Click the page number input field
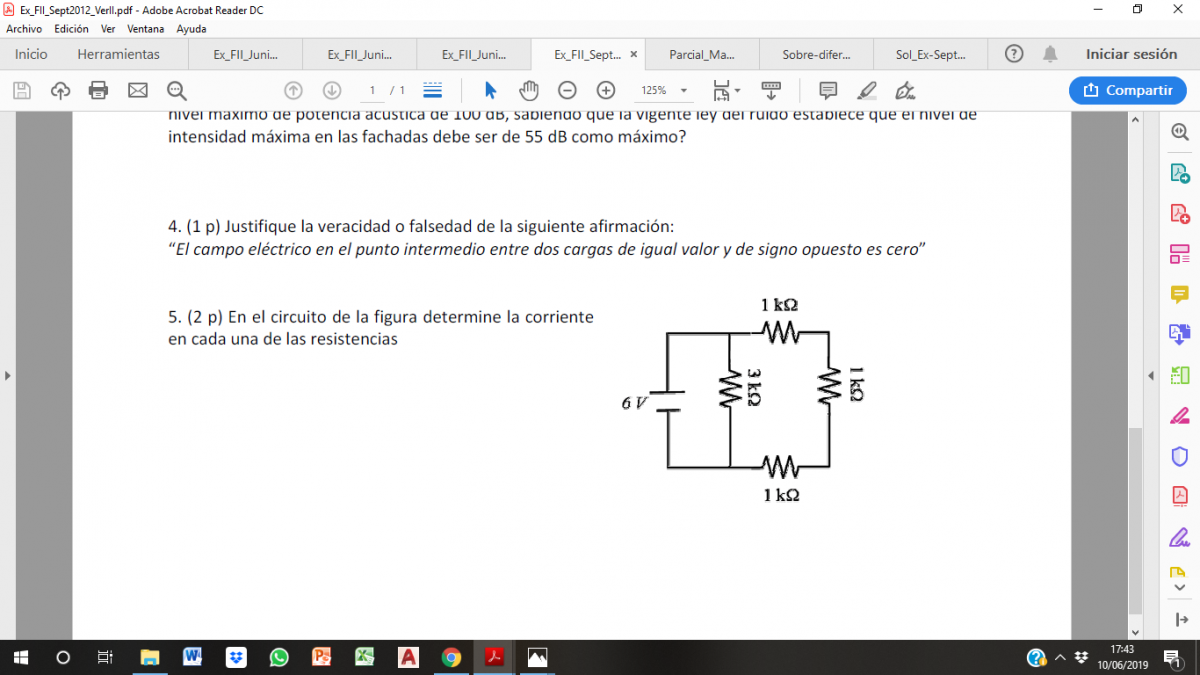Image resolution: width=1200 pixels, height=675 pixels. click(x=372, y=91)
